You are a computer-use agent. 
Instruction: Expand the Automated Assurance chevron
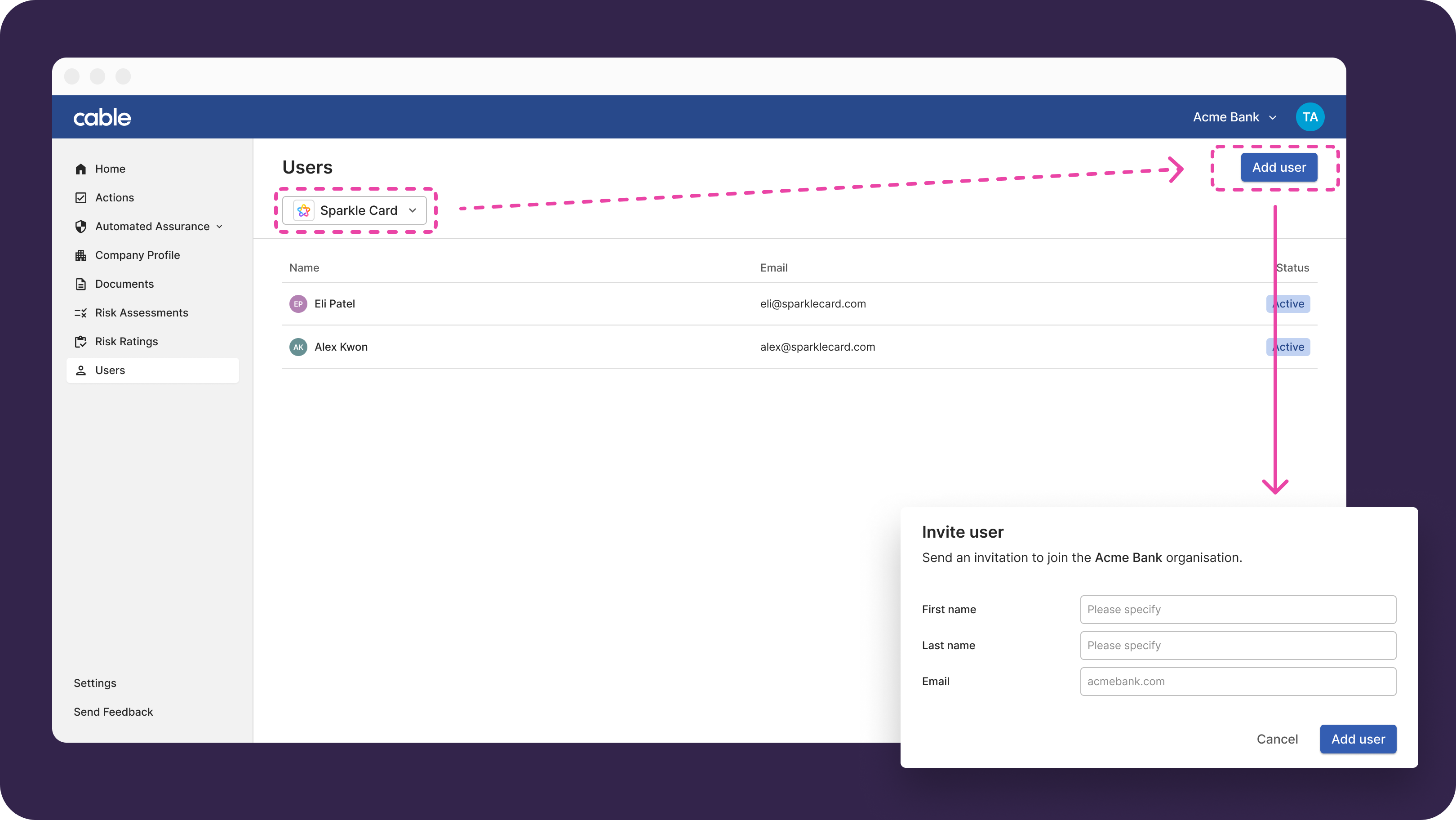click(x=219, y=227)
